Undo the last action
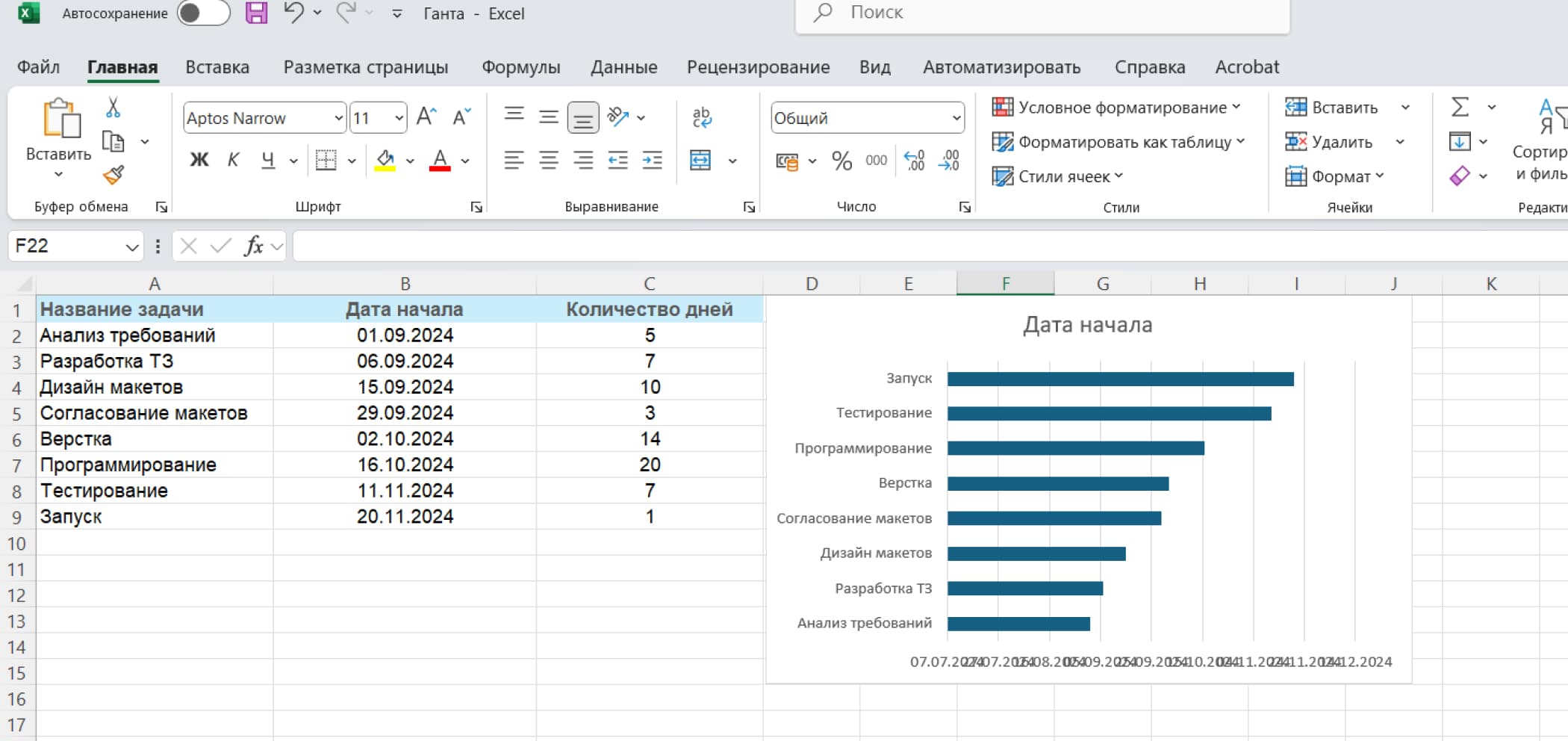The width and height of the screenshot is (1568, 741). point(293,13)
